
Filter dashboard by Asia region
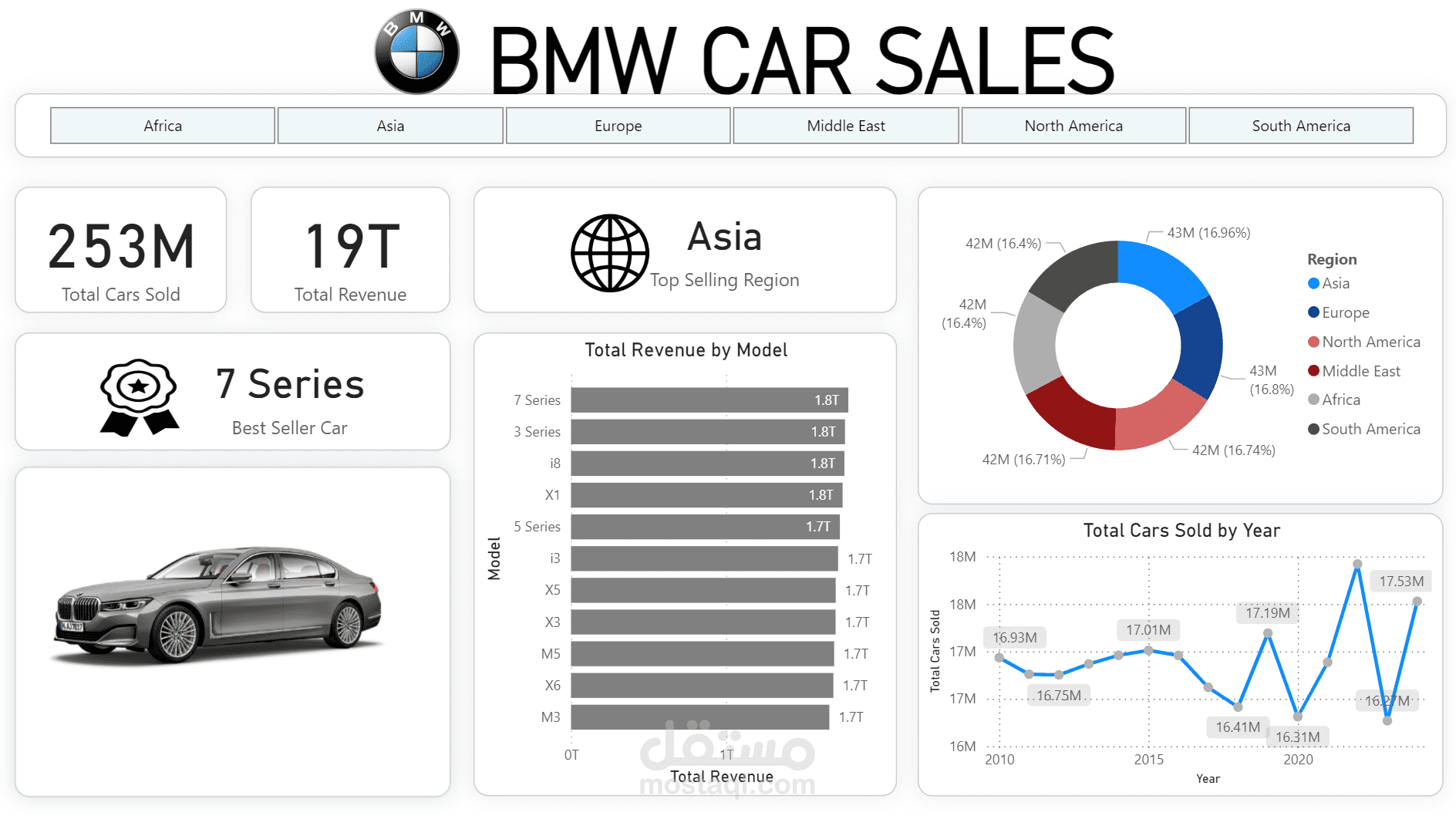click(x=390, y=126)
